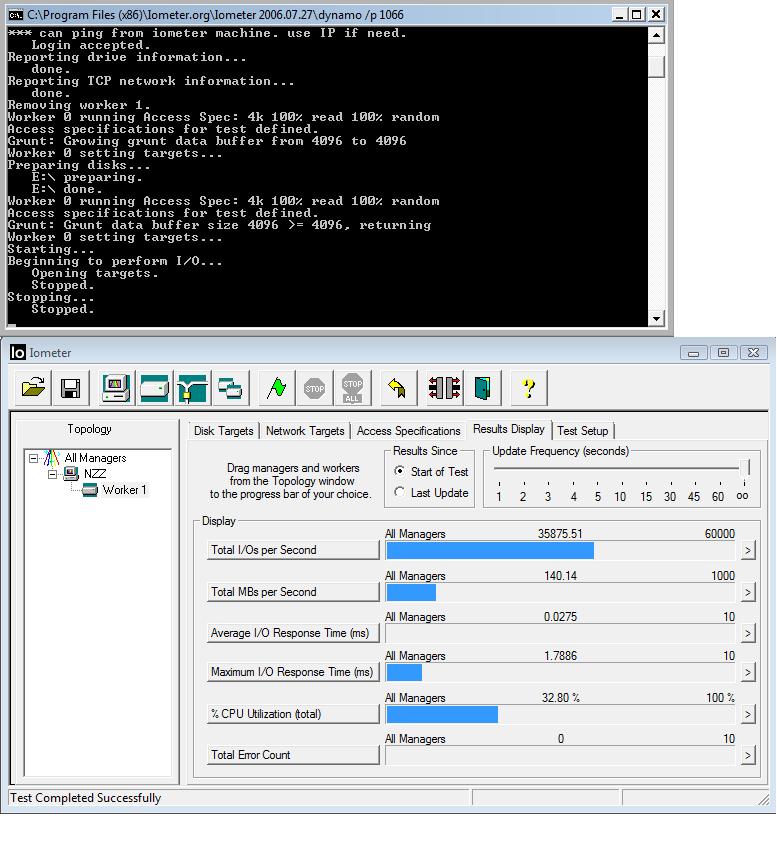The image size is (777, 841).
Task: Select the Results Display tab
Action: 508,429
